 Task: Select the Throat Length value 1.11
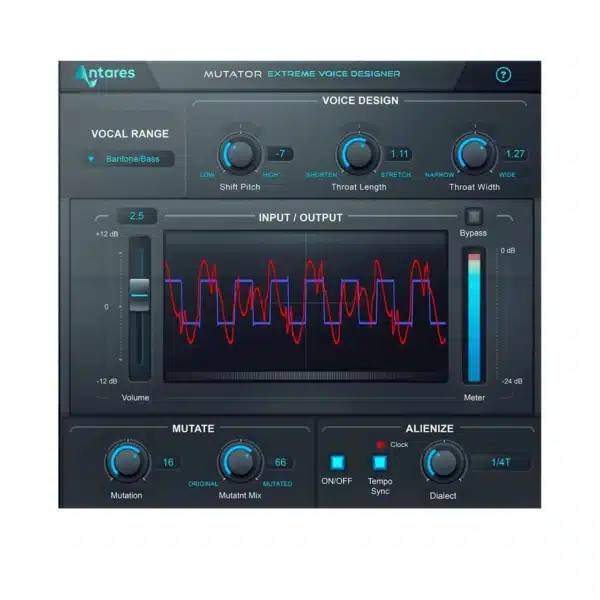coord(399,154)
